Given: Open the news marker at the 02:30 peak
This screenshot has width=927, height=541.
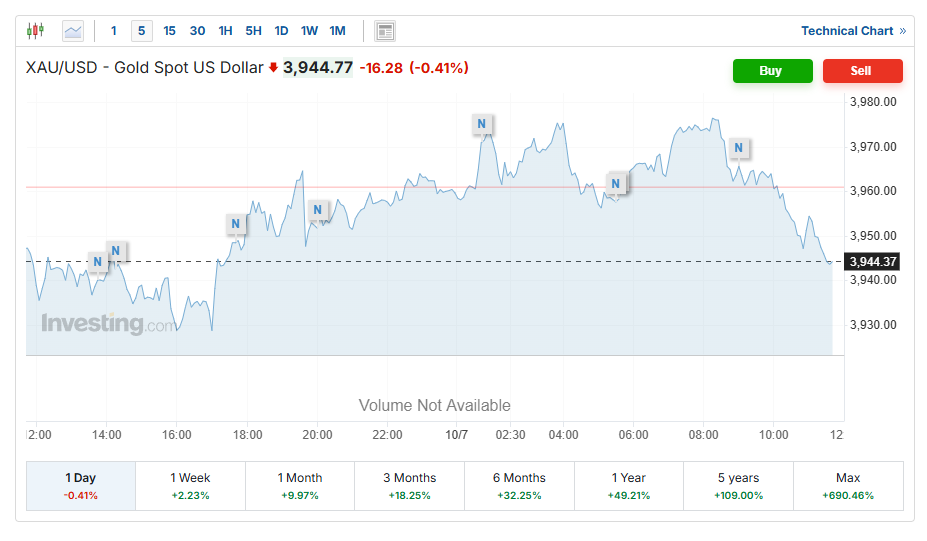Looking at the screenshot, I should (x=482, y=125).
